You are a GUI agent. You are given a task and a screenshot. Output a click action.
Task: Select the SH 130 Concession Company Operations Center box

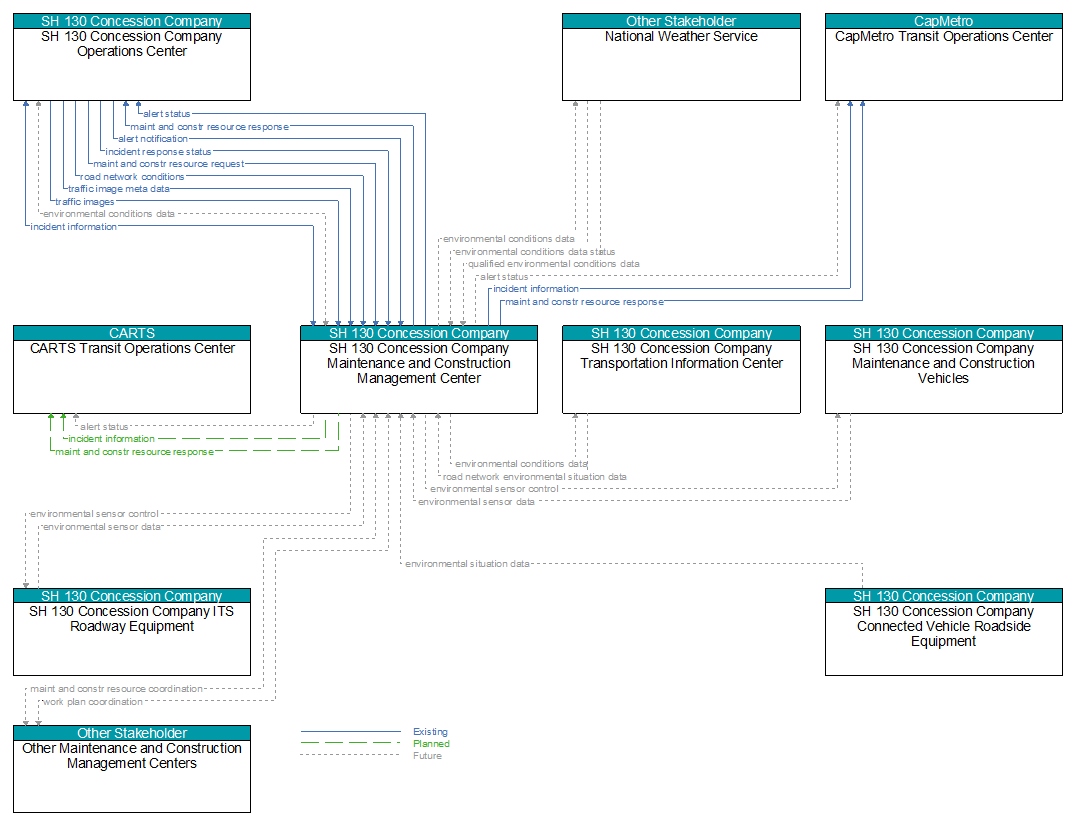(x=132, y=57)
